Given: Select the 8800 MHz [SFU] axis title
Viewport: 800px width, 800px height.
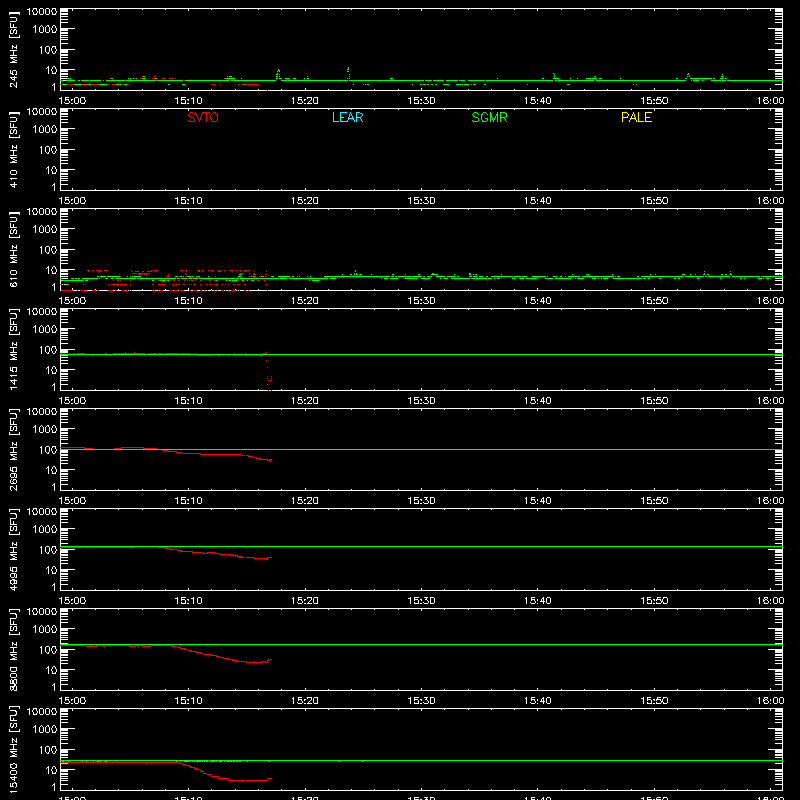Looking at the screenshot, I should pos(13,649).
